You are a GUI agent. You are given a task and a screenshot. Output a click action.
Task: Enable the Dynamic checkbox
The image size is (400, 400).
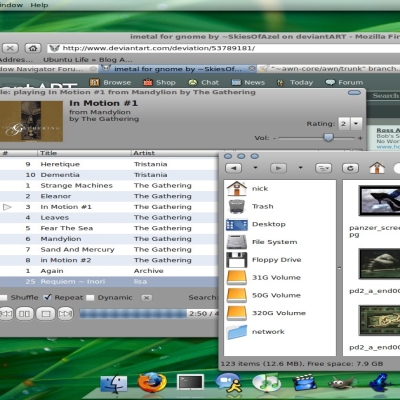(90, 298)
